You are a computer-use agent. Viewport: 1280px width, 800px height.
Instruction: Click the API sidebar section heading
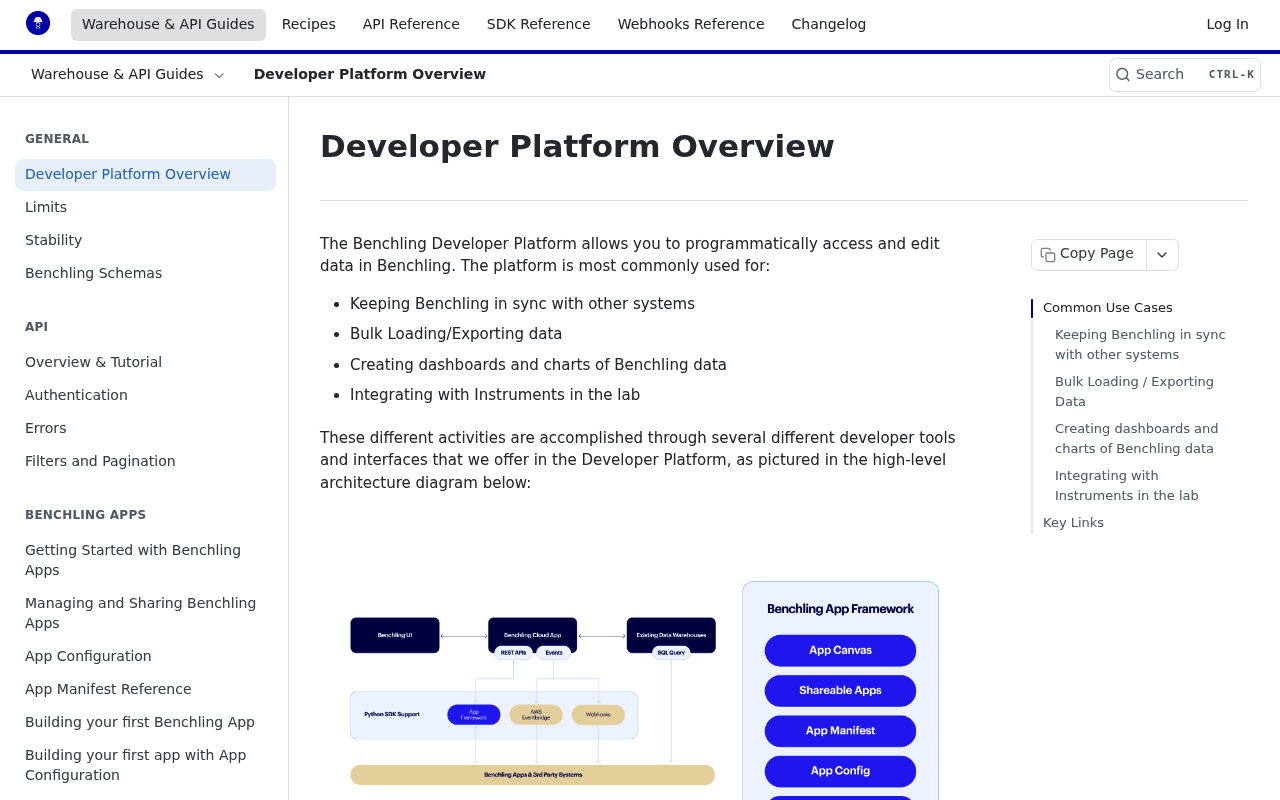click(x=36, y=327)
